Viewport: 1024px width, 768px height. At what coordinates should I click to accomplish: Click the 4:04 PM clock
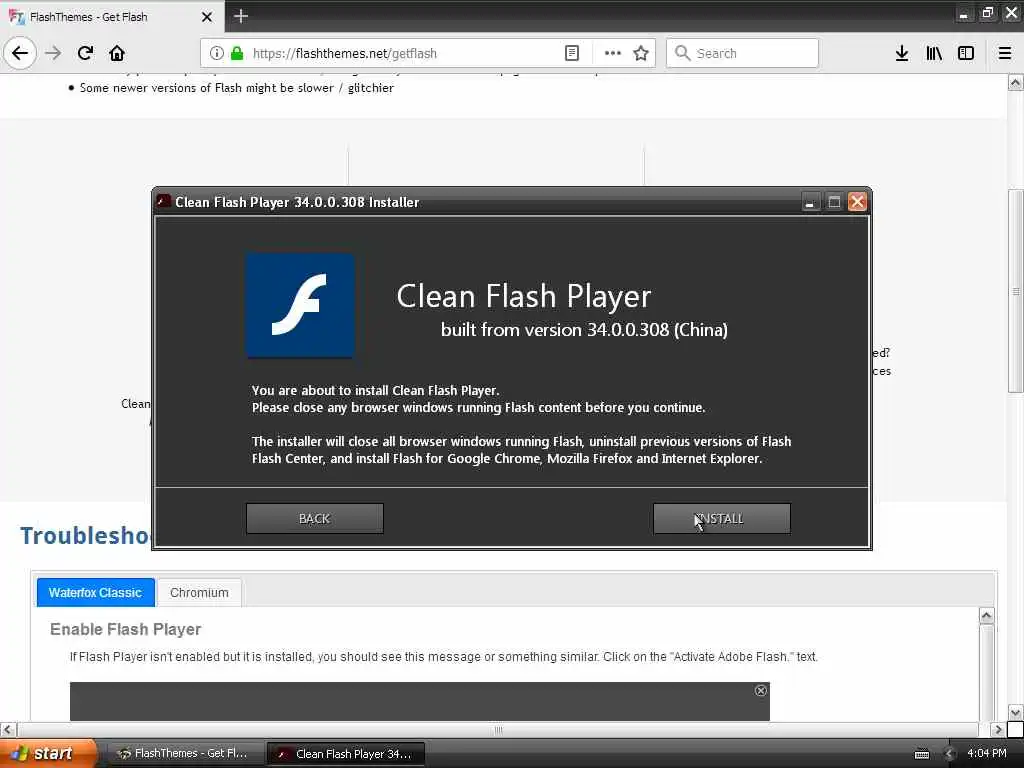tap(987, 753)
